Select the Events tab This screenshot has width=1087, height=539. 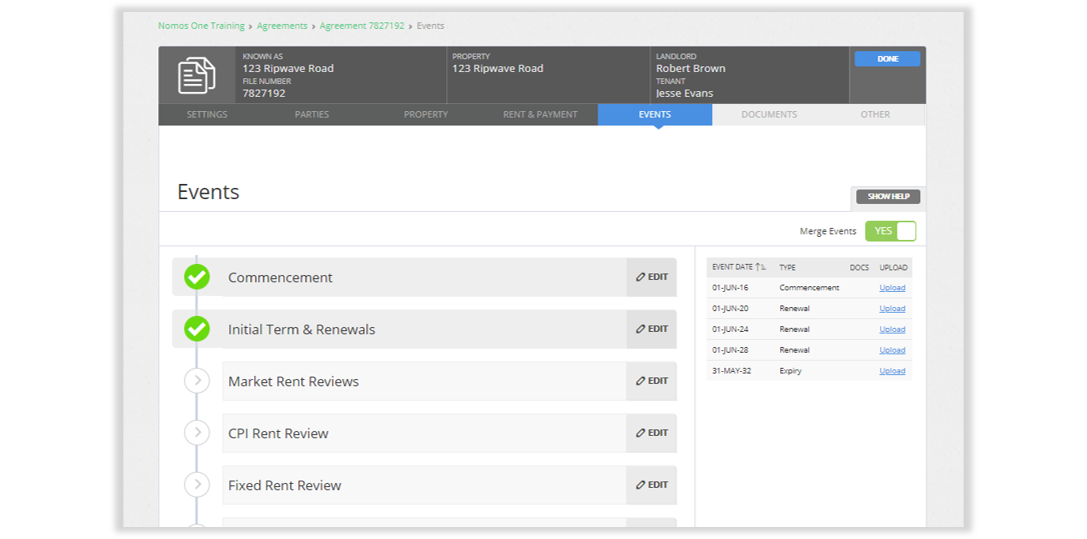point(654,114)
